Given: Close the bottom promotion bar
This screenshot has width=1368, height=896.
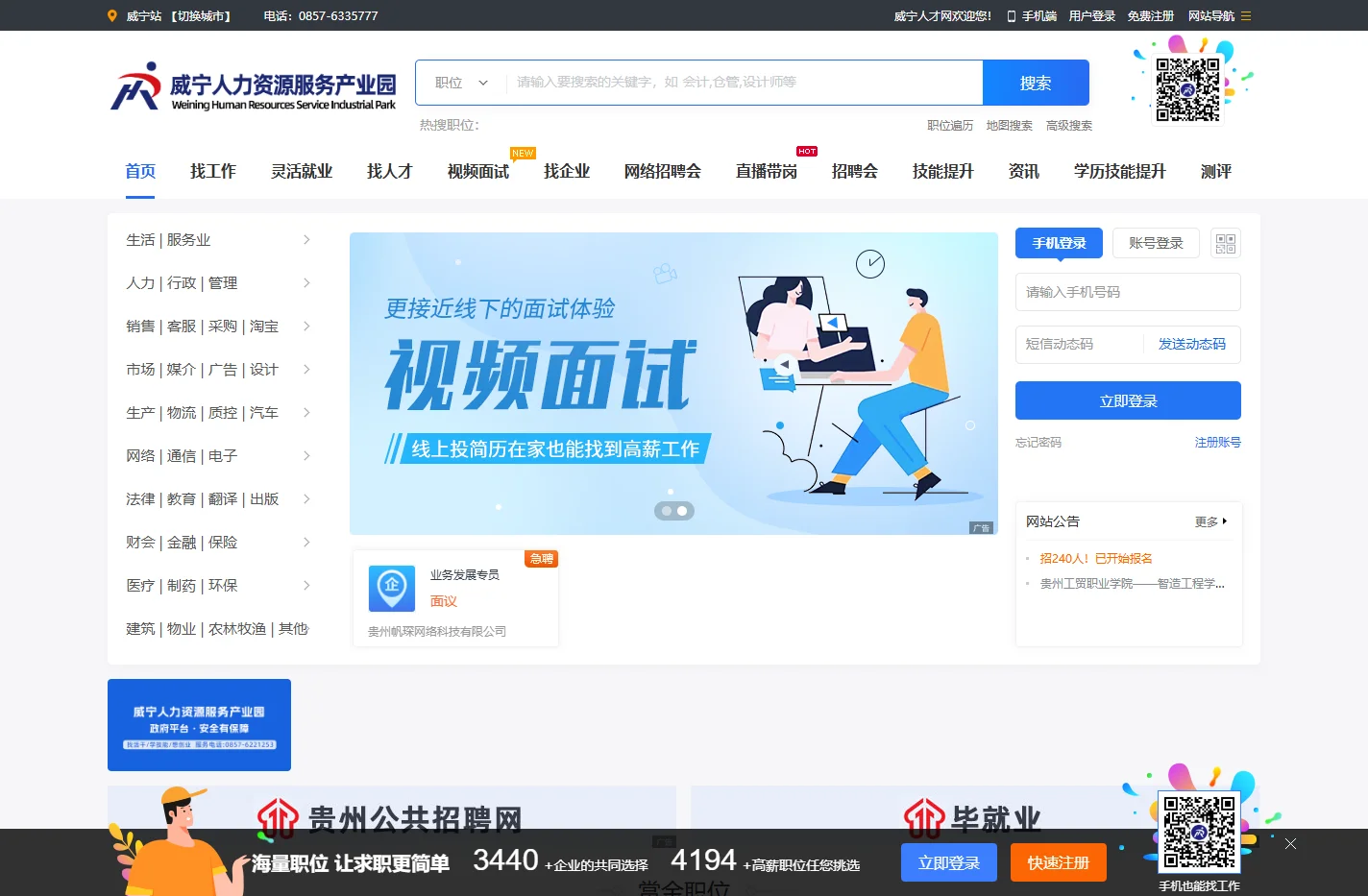Looking at the screenshot, I should tap(1290, 843).
